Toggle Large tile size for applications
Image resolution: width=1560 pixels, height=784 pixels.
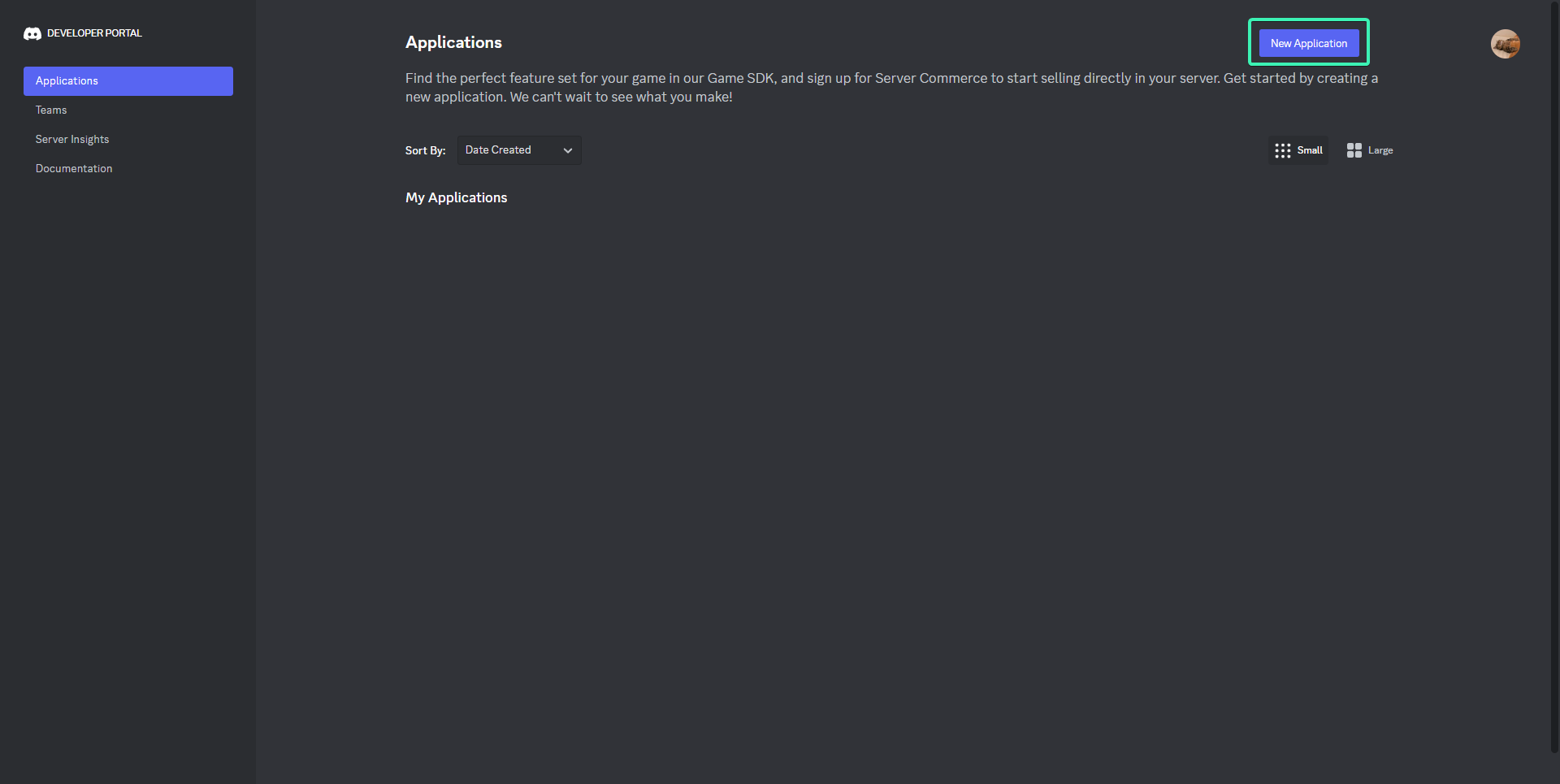pos(1370,149)
